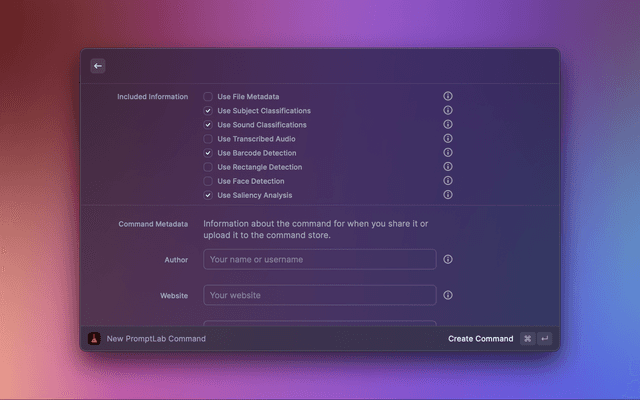Click the back arrow button
The height and width of the screenshot is (400, 640).
point(97,66)
